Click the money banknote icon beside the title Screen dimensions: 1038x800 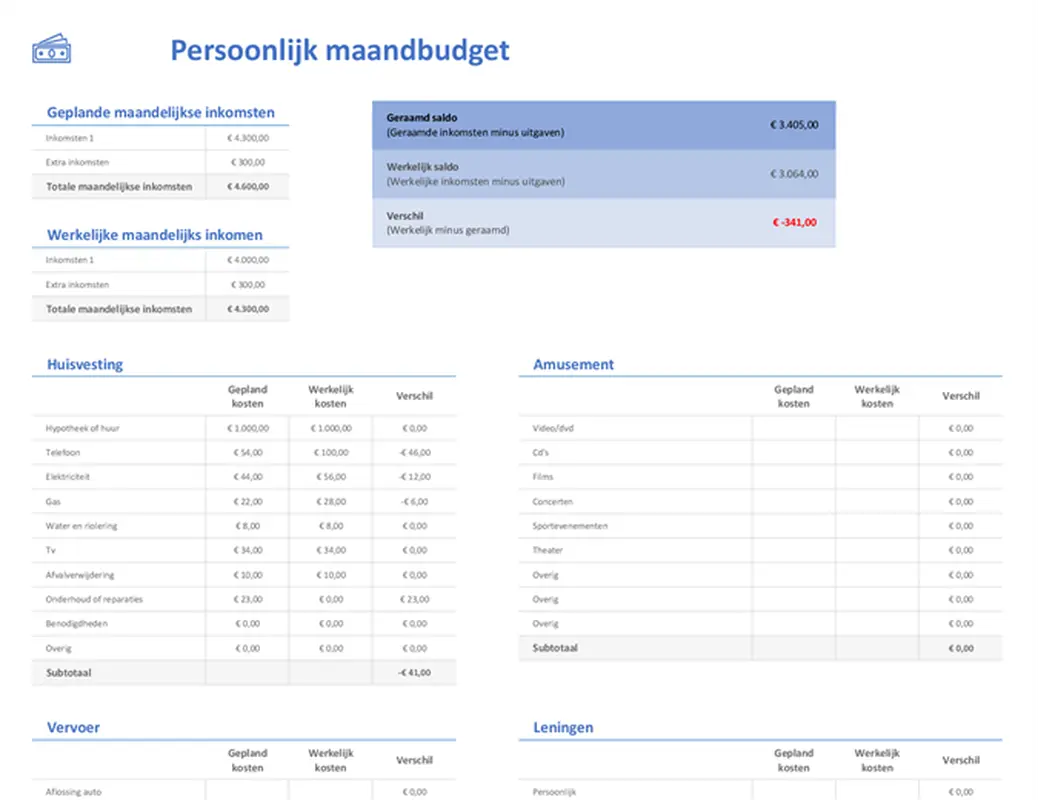coord(52,49)
